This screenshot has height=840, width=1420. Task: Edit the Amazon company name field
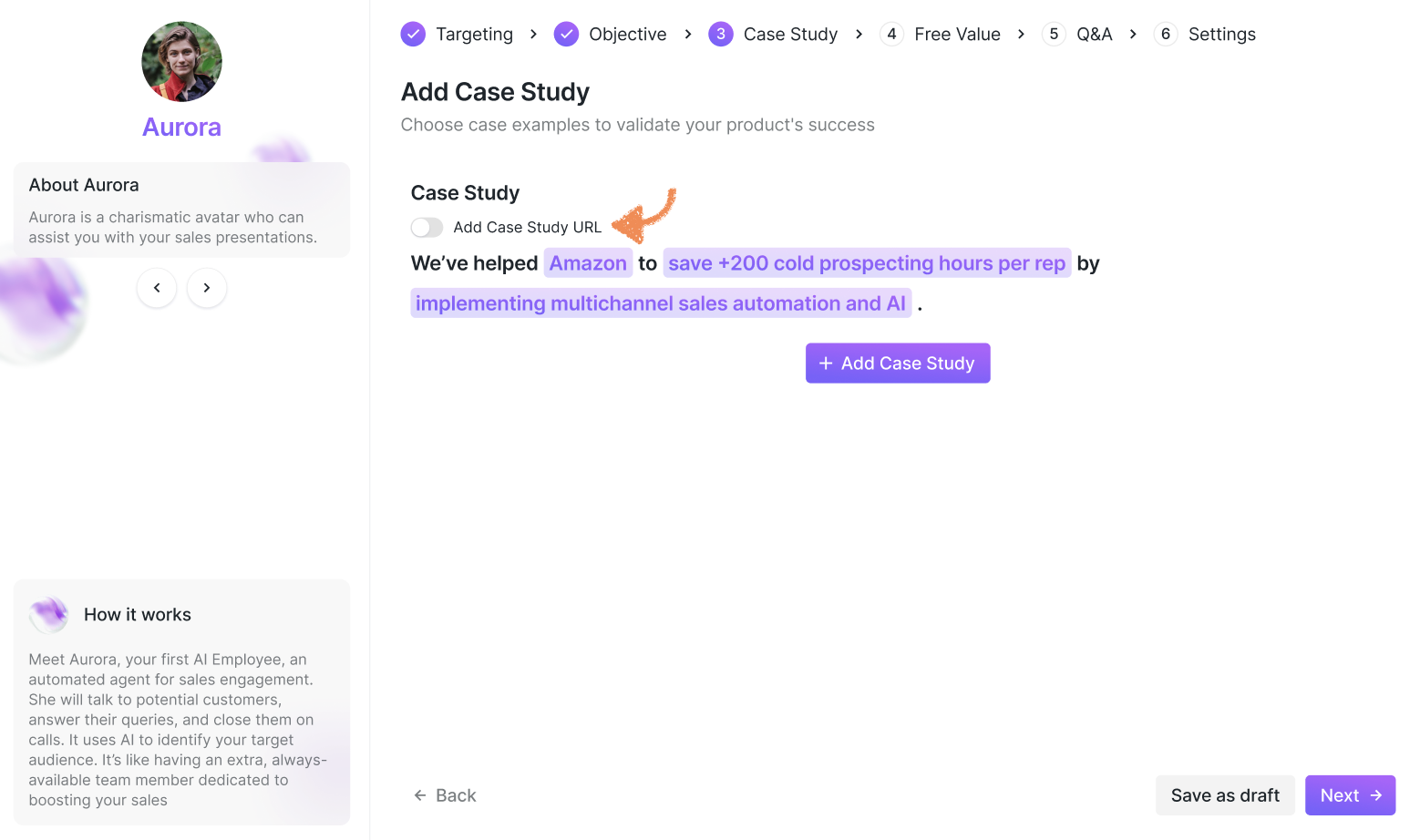coord(588,263)
